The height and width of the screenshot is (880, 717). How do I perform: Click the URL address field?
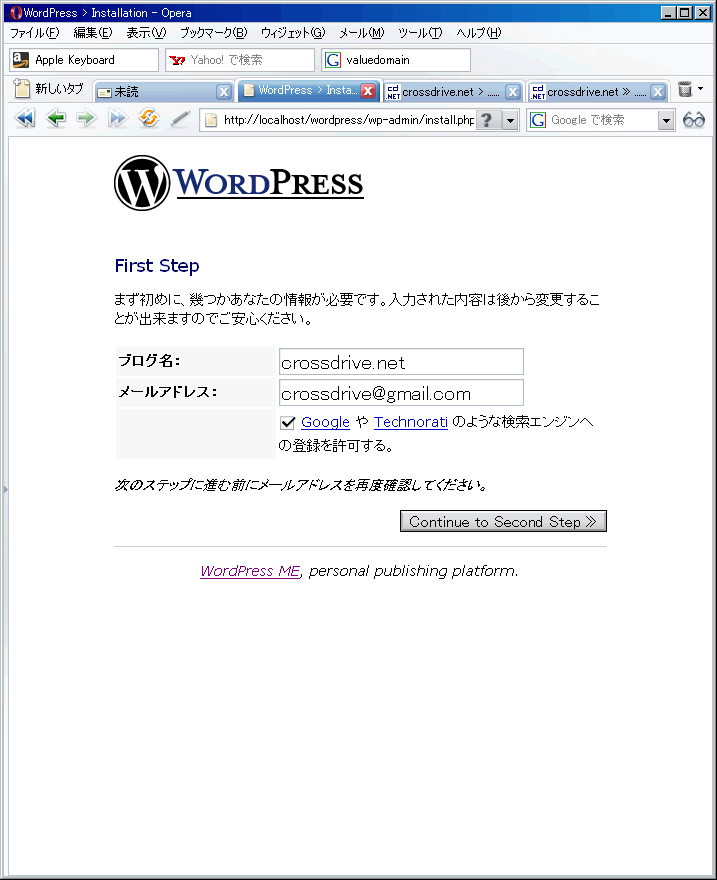pyautogui.click(x=348, y=120)
